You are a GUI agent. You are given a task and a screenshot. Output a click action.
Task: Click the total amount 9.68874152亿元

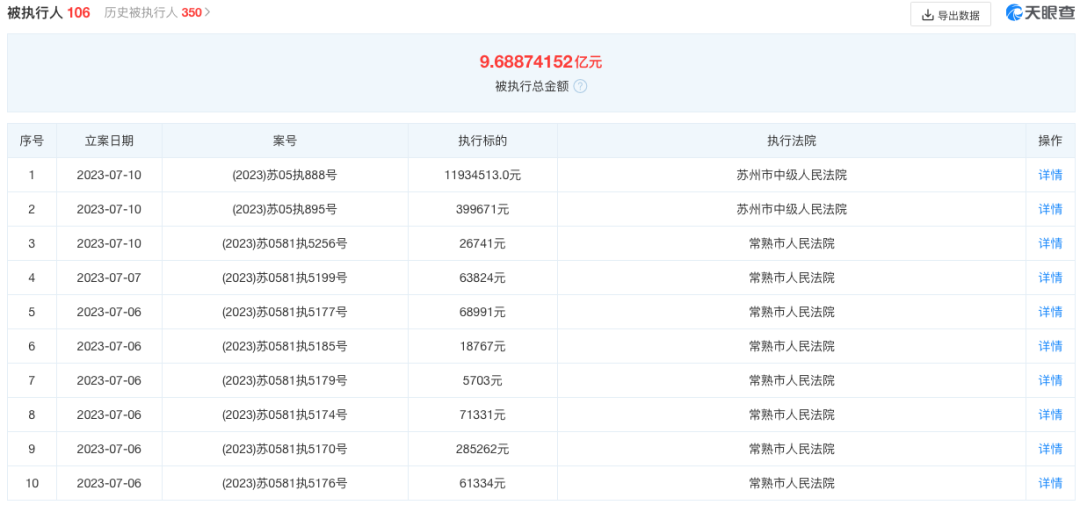(540, 62)
